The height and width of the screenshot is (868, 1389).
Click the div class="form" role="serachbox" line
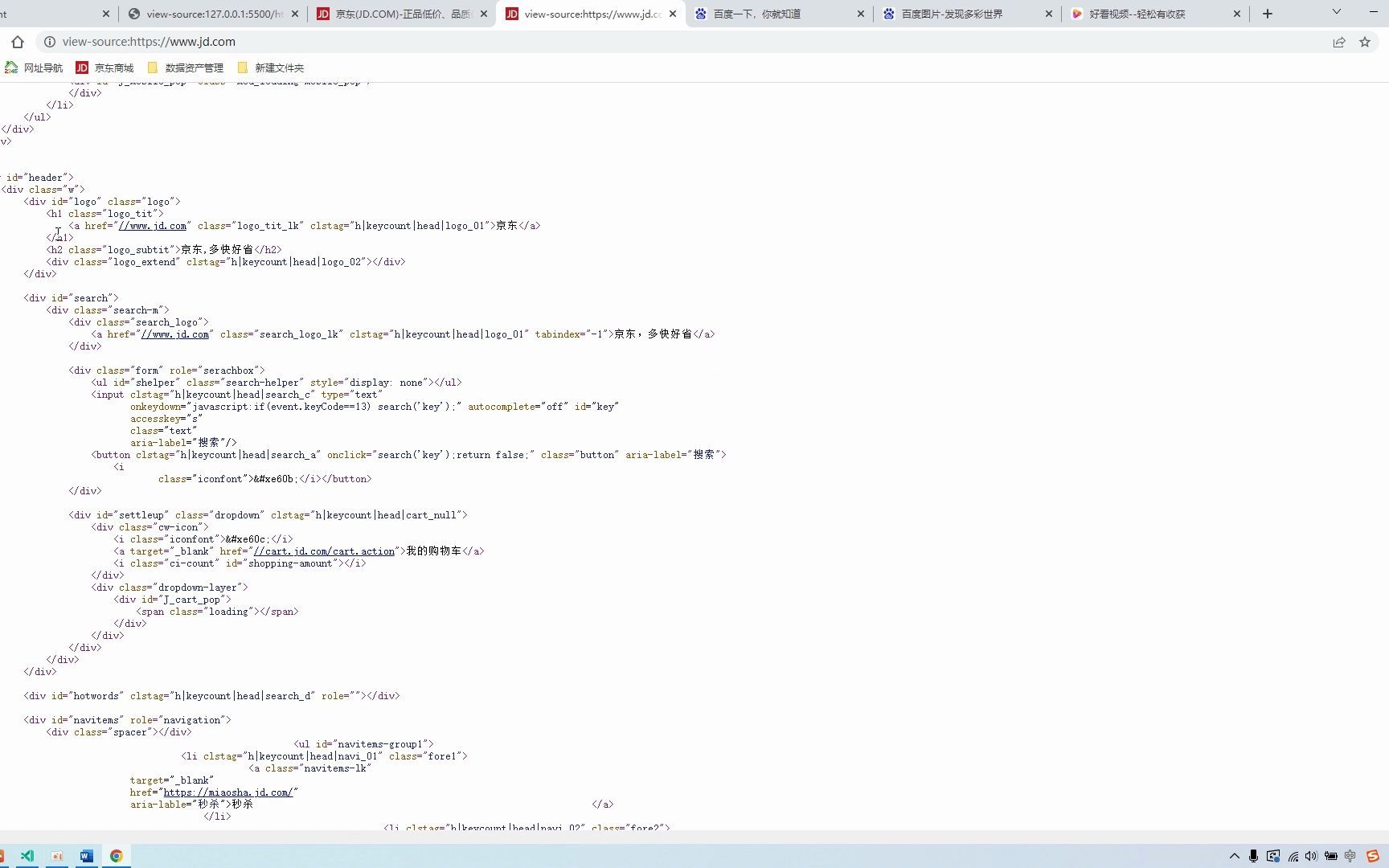(x=166, y=371)
